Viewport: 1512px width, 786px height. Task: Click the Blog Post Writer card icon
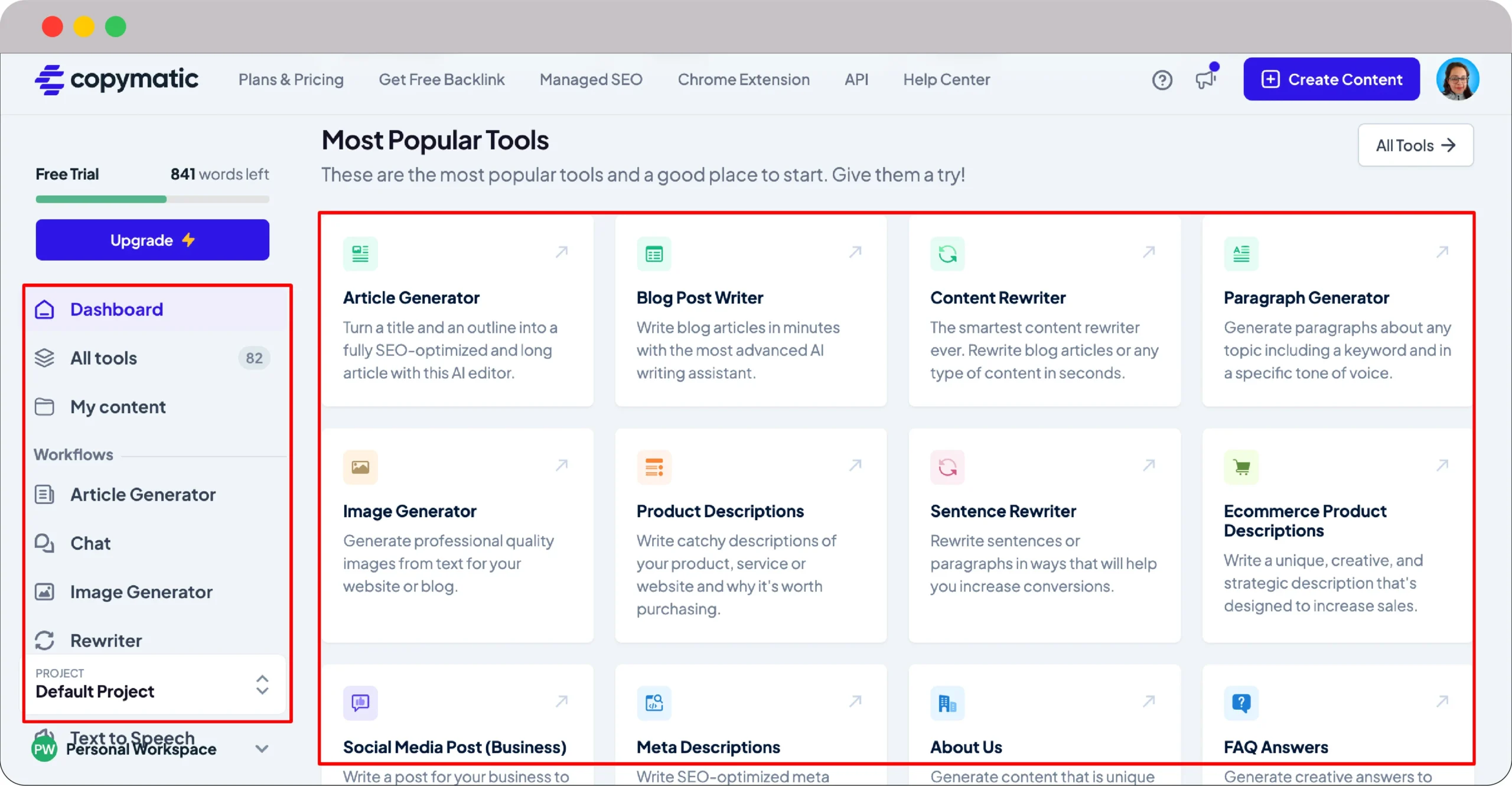pyautogui.click(x=654, y=254)
